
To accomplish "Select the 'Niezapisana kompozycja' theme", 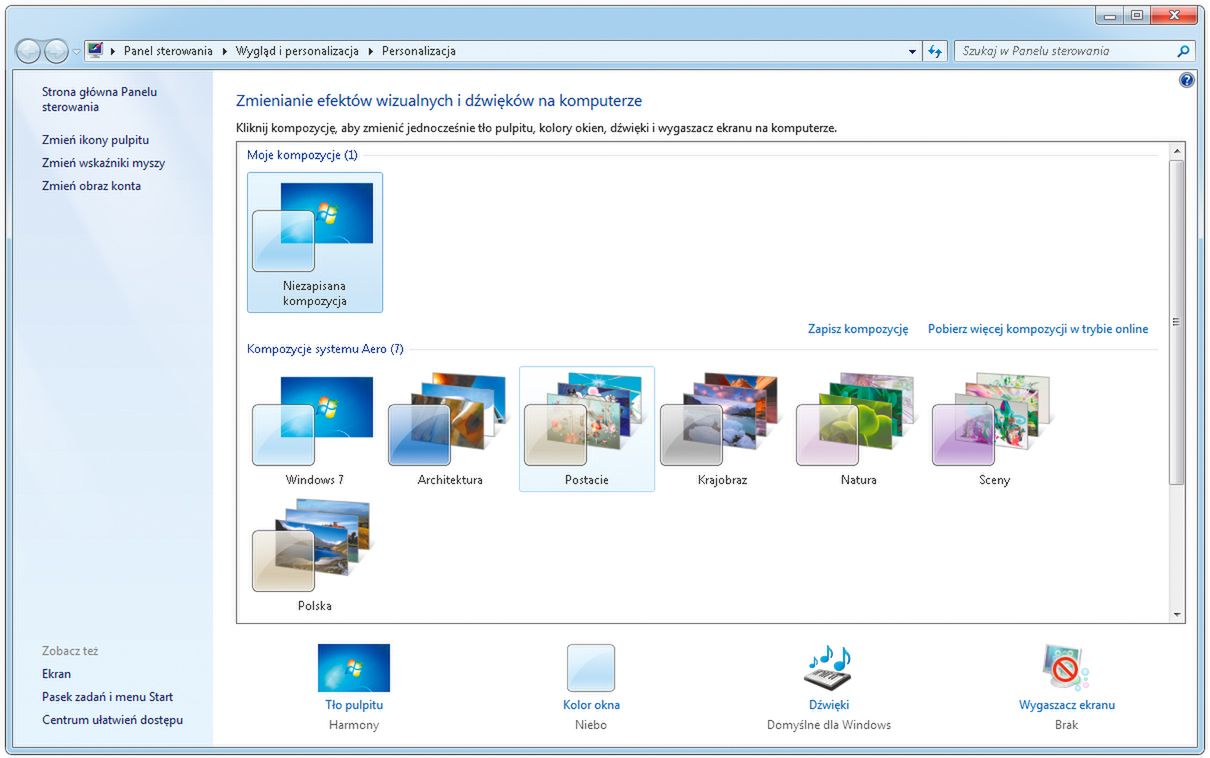I will click(x=314, y=242).
